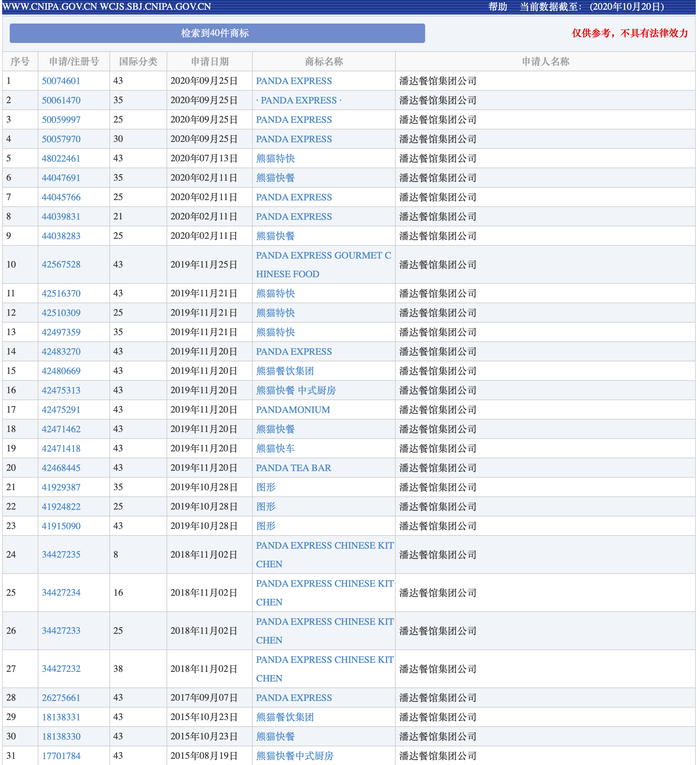This screenshot has width=700, height=765.
Task: Open application number 42471462
Action: click(x=61, y=429)
